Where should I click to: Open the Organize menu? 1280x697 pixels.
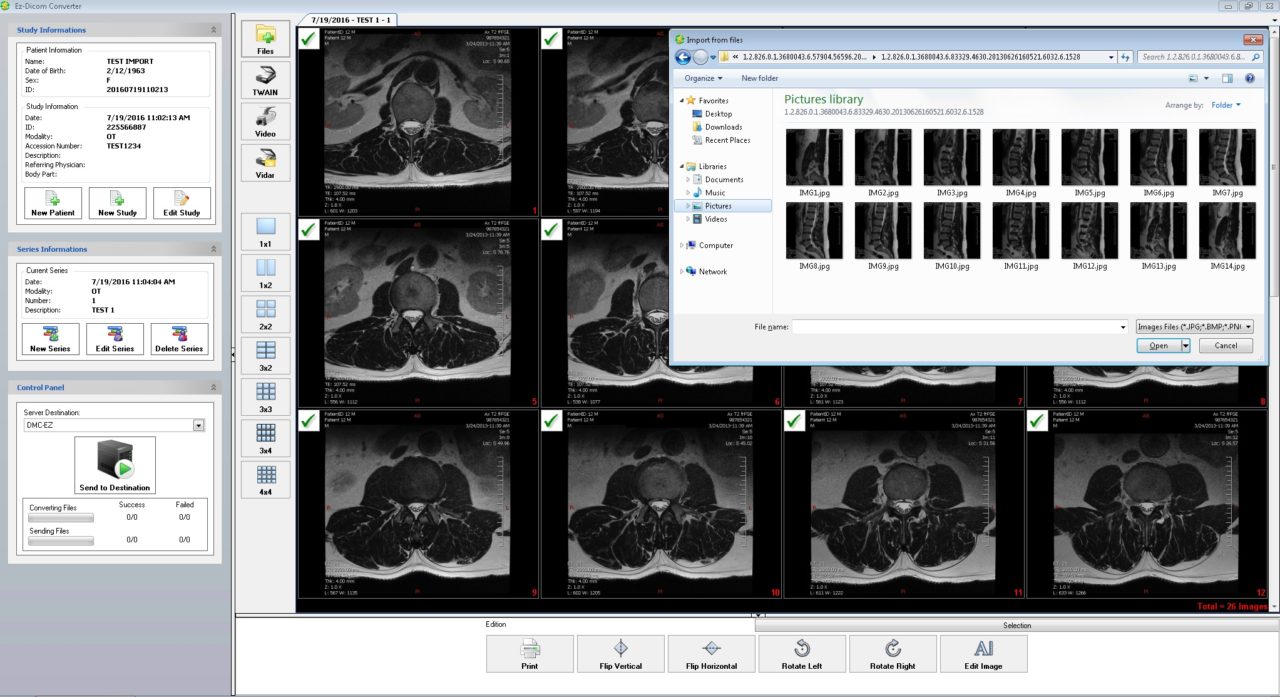[x=701, y=78]
